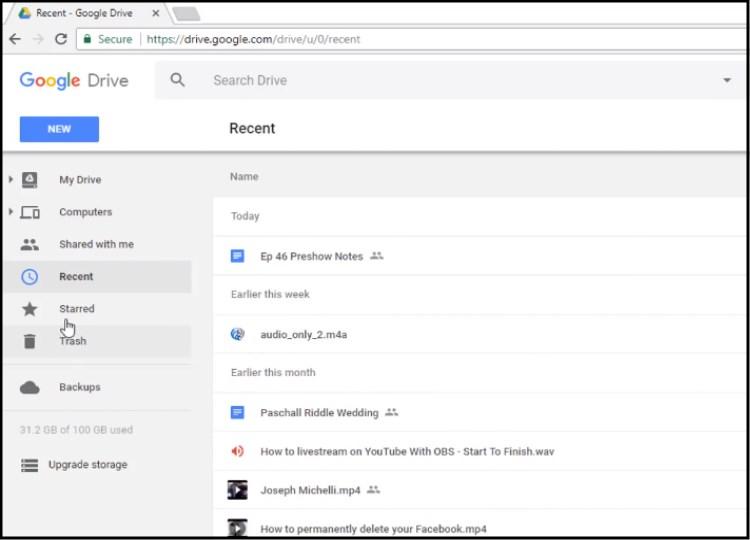Select How to permanently delete your Facebook.mp4
The image size is (750, 540).
coord(373,529)
